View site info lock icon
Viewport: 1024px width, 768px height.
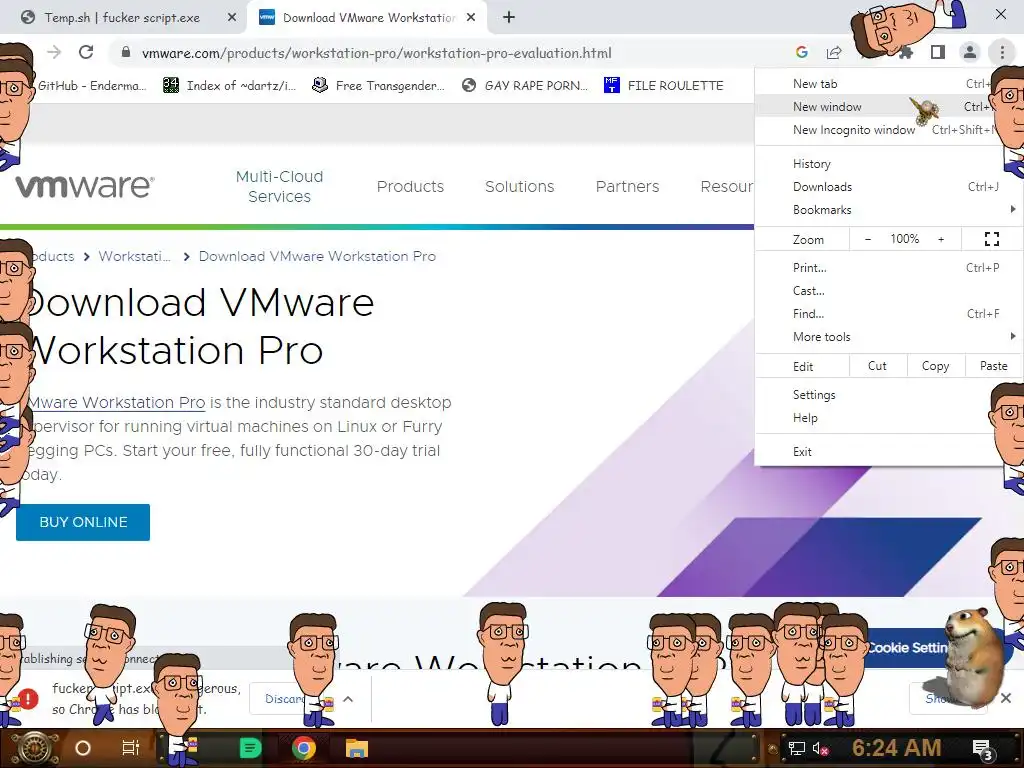126,52
